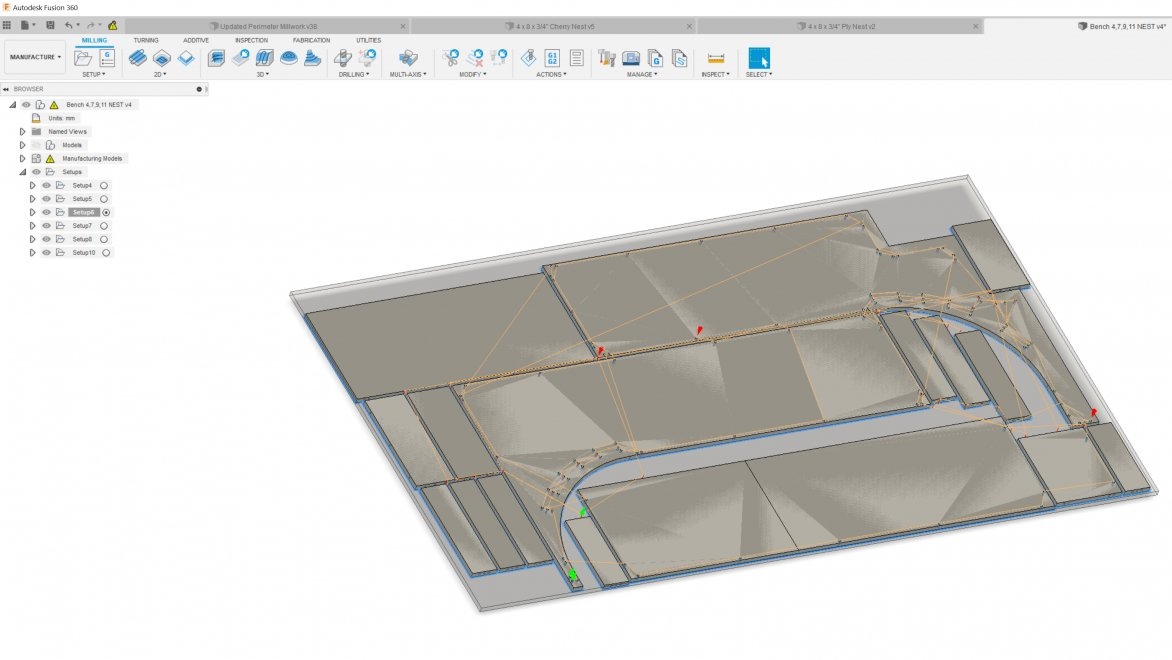Select the Face milling icon
The height and width of the screenshot is (660, 1172).
click(x=185, y=58)
